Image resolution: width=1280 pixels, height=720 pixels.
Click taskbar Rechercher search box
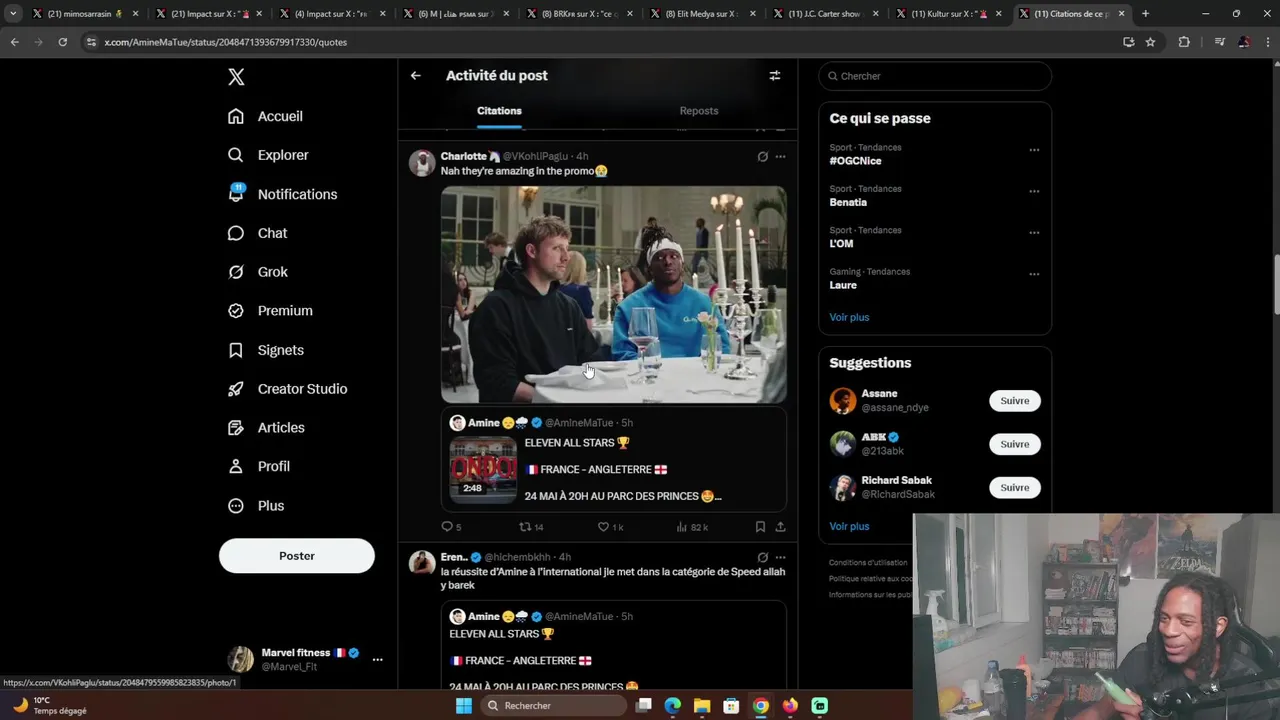tap(552, 705)
